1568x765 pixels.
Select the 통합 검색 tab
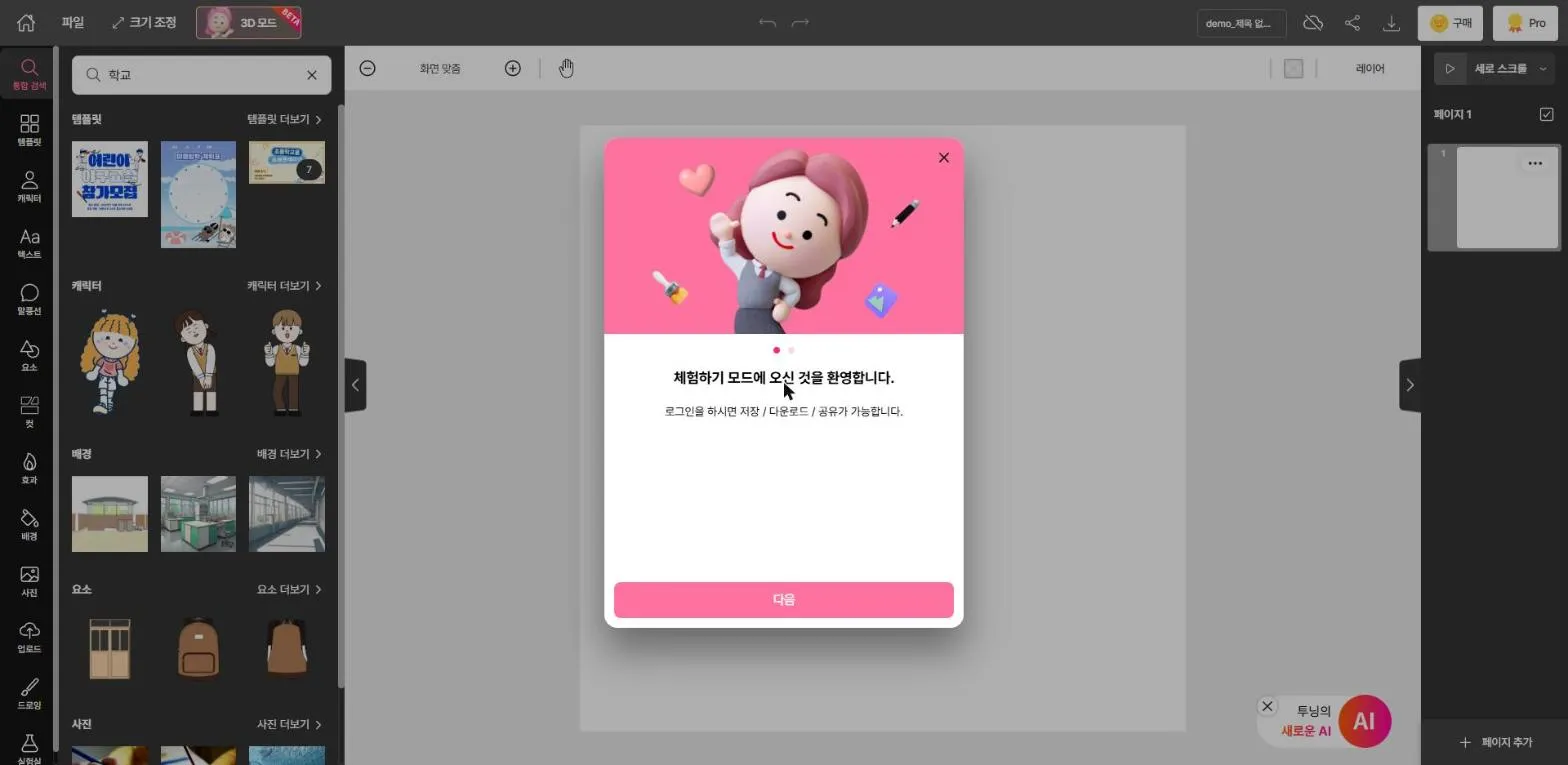(x=29, y=74)
